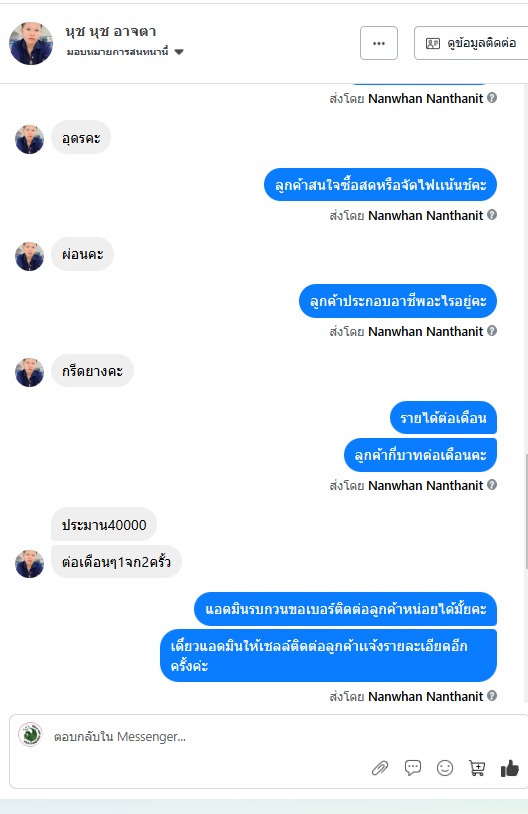Send a thumbs-up like

(x=509, y=768)
